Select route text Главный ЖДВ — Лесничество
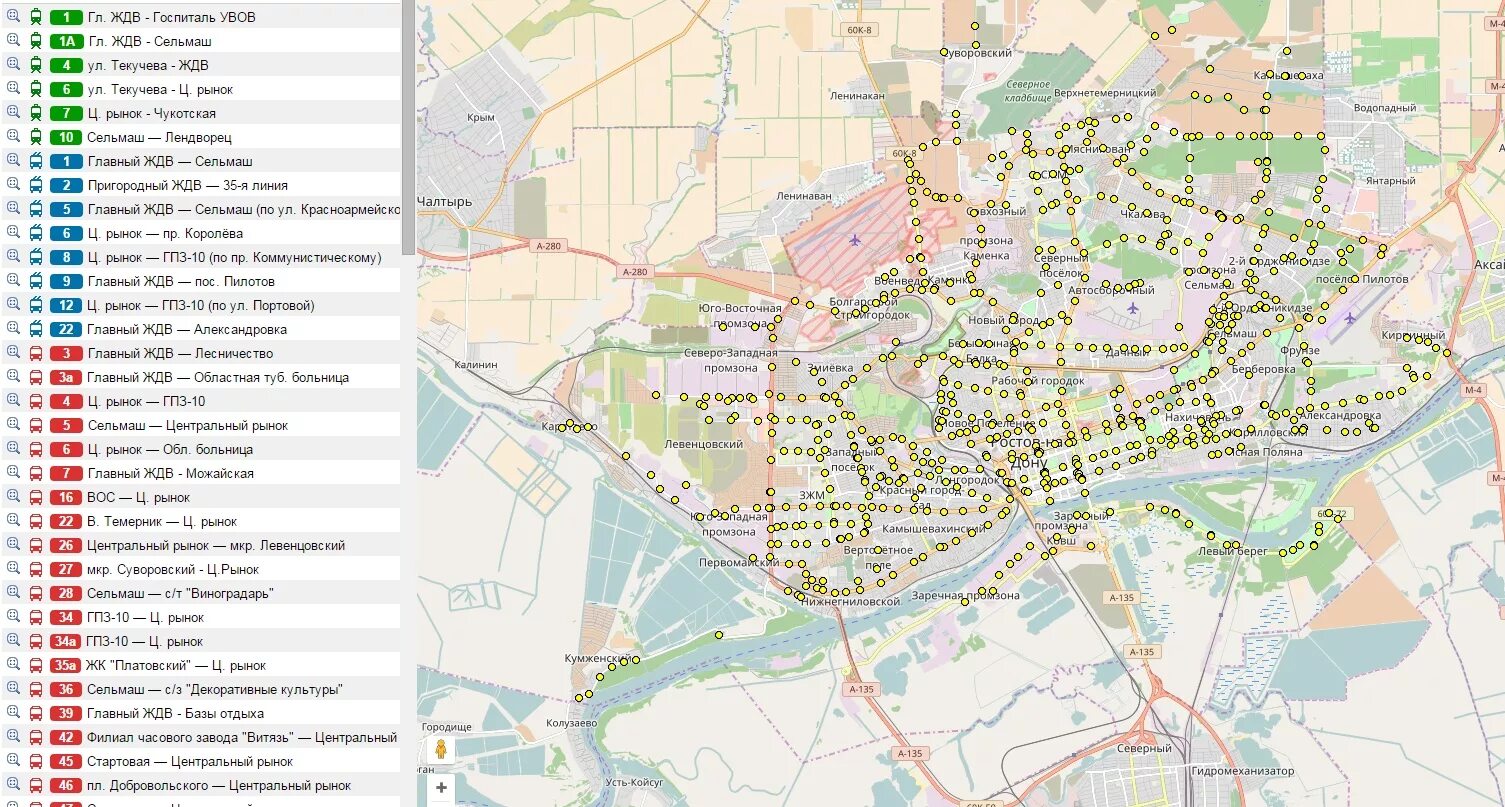This screenshot has width=1505, height=807. [x=180, y=353]
